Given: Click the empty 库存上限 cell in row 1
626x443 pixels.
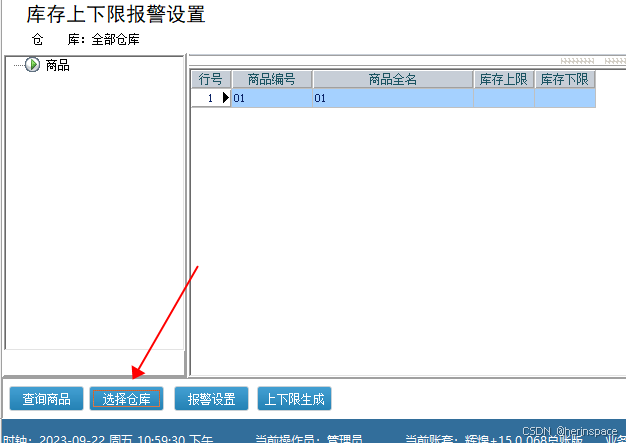Looking at the screenshot, I should pyautogui.click(x=504, y=98).
